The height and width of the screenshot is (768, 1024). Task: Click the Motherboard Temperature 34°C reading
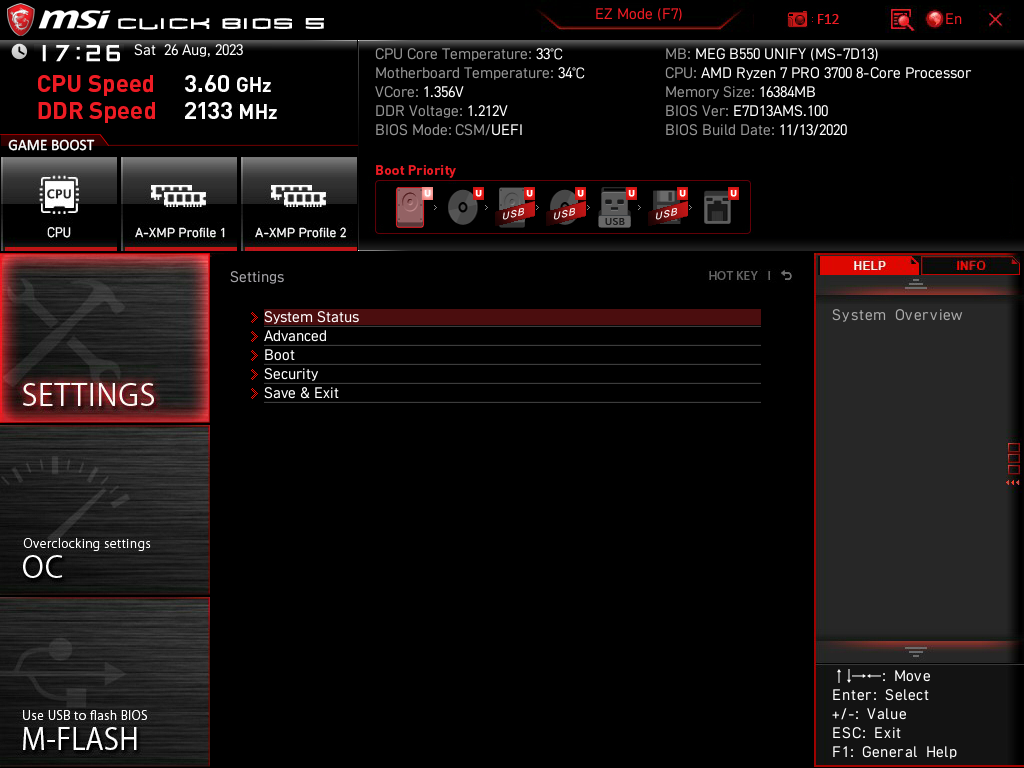pyautogui.click(x=479, y=73)
